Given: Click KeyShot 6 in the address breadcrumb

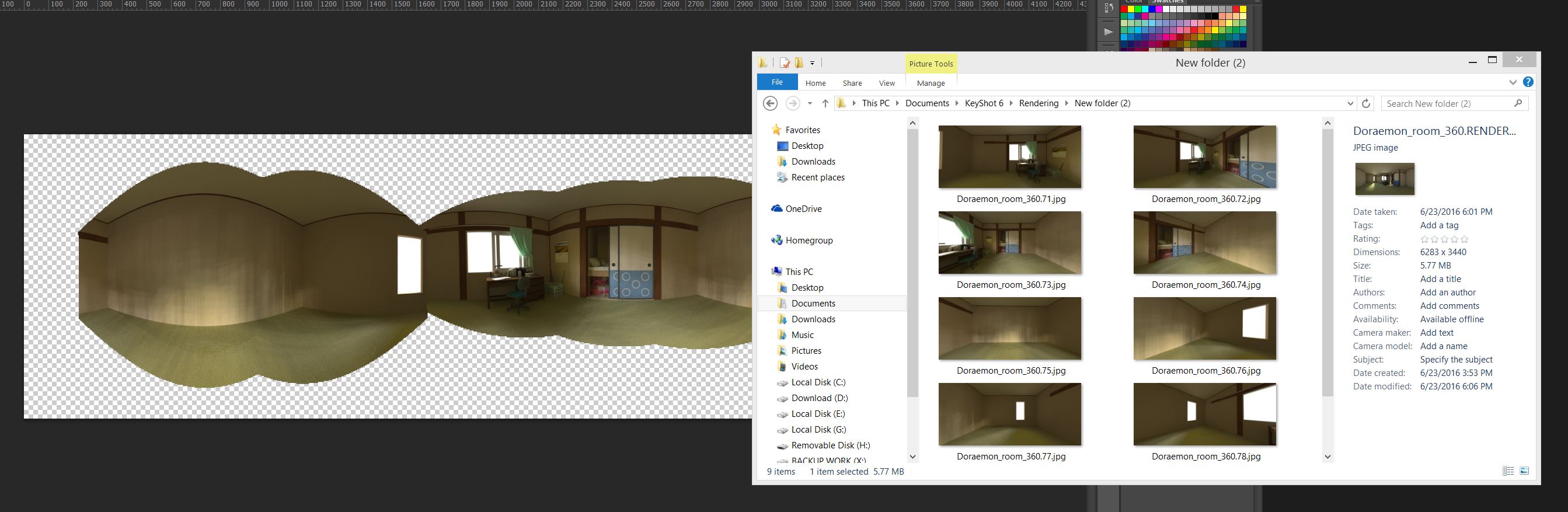Looking at the screenshot, I should 984,103.
